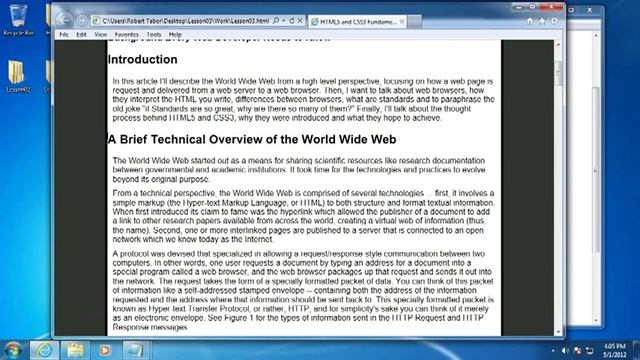This screenshot has width=640, height=360.
Task: Click the Lesson02 folder on desktop
Action: [x=18, y=76]
